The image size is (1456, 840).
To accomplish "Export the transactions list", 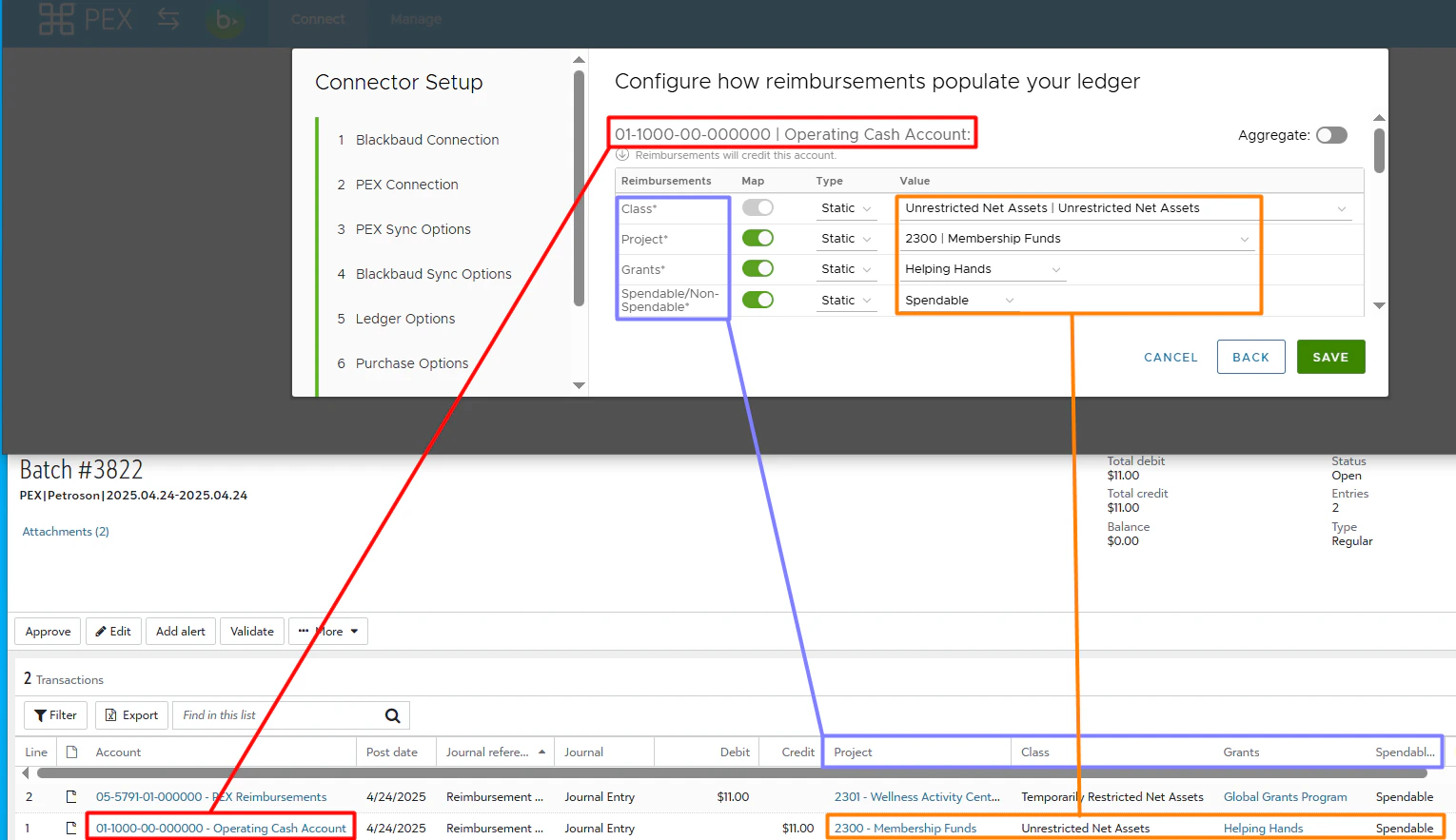I will pos(131,715).
